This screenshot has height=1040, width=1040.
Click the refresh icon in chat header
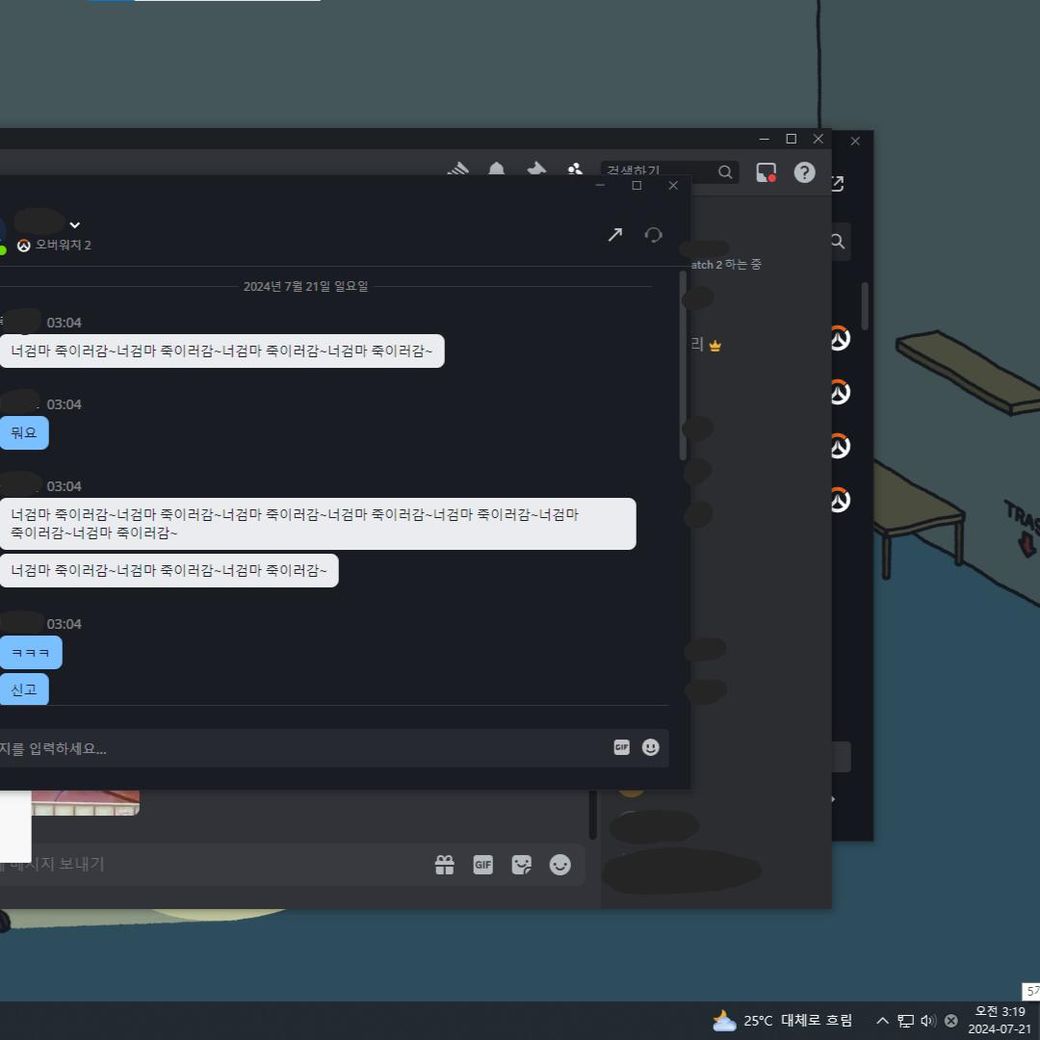pos(654,234)
